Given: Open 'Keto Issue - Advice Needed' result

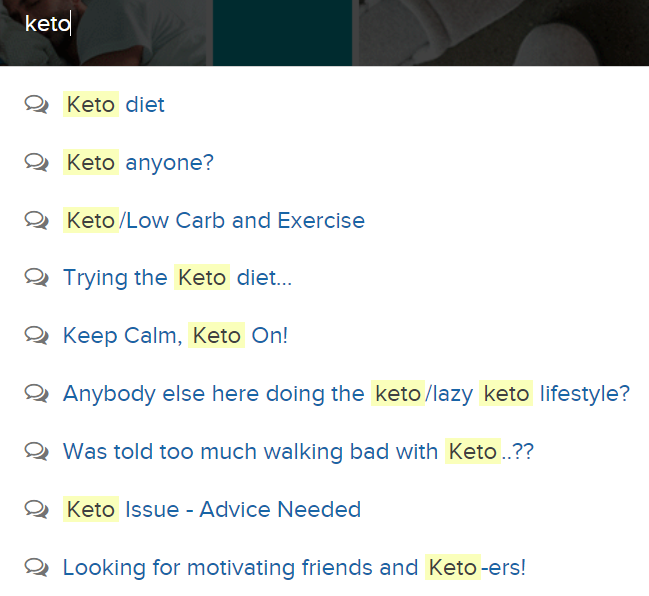Looking at the screenshot, I should point(212,509).
